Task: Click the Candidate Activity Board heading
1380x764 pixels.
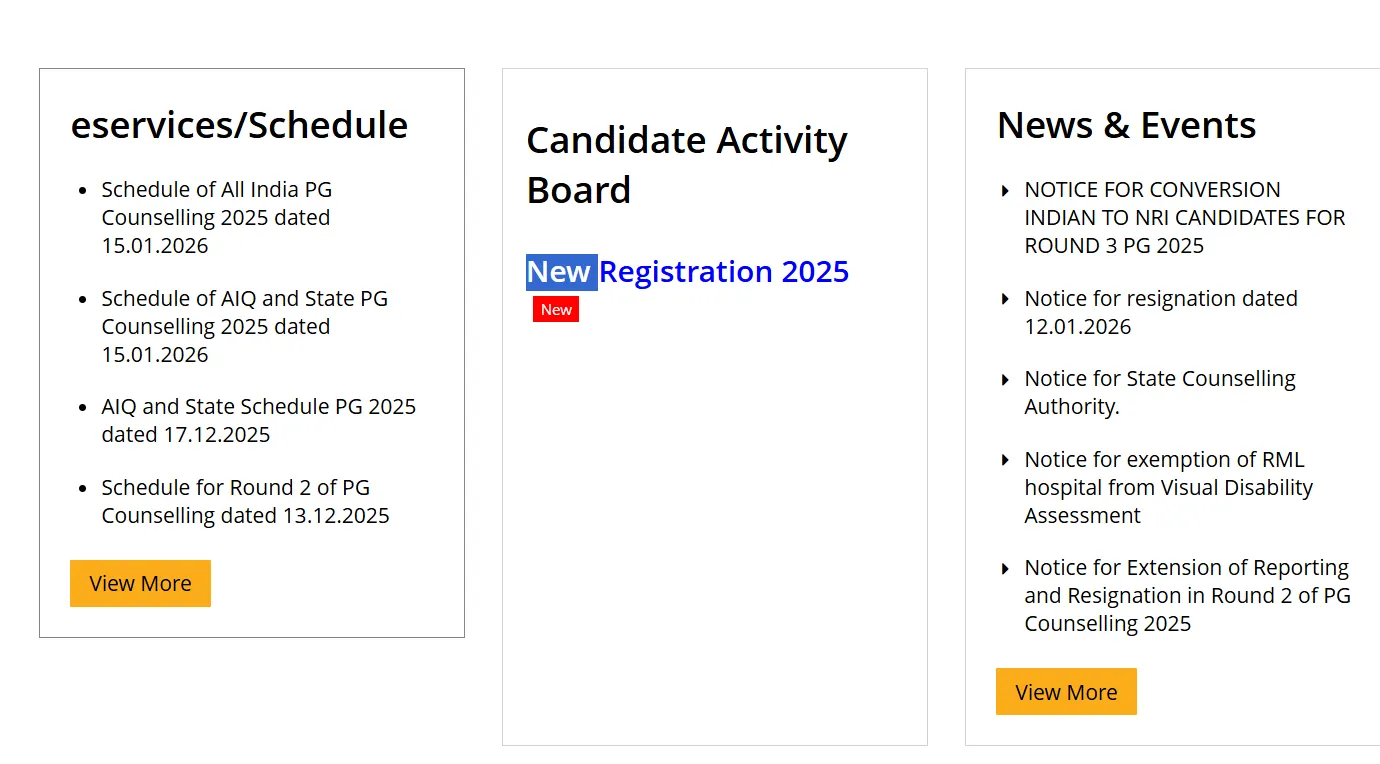Action: point(687,164)
